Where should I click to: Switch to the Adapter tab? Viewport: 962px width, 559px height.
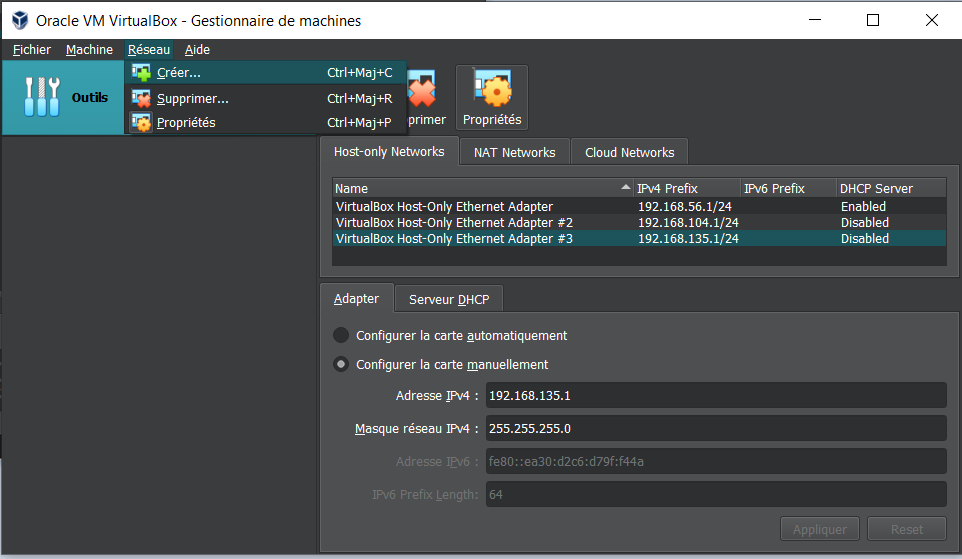coord(356,299)
